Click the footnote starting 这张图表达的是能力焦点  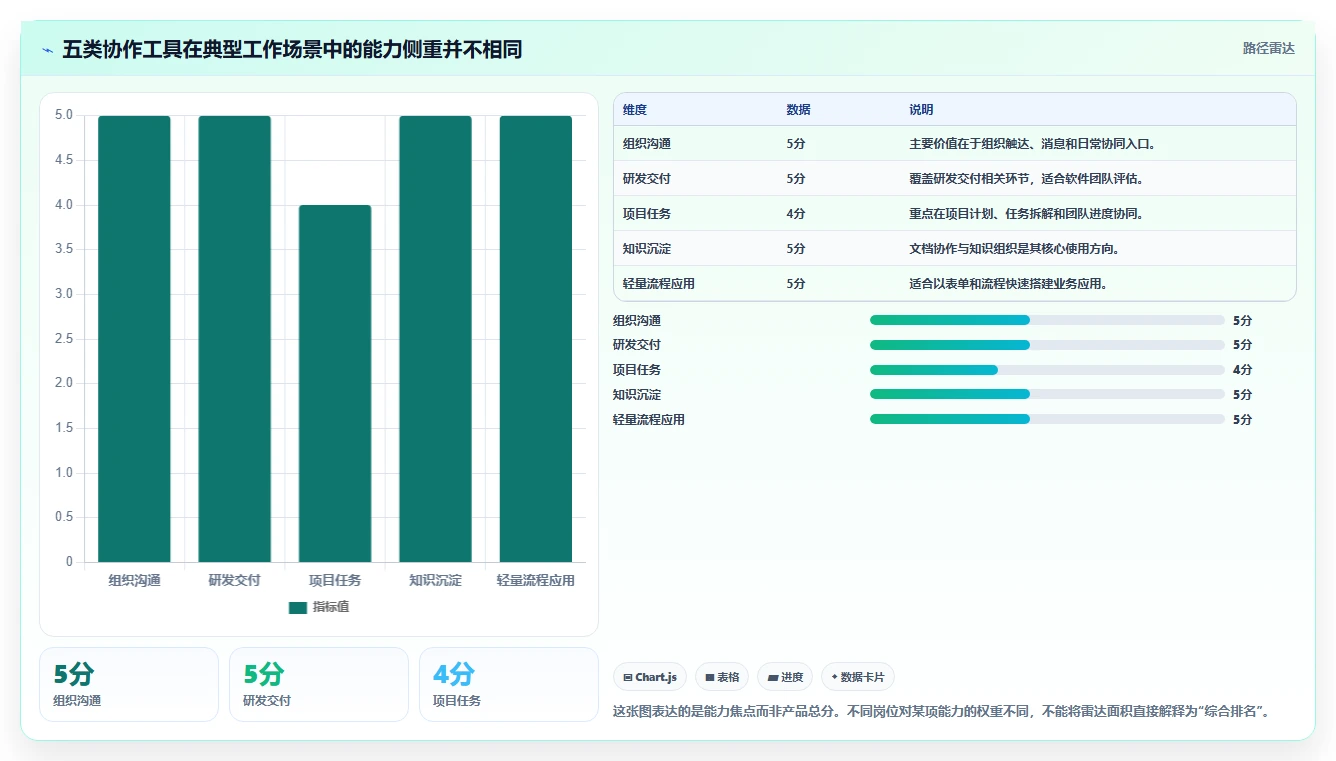941,712
